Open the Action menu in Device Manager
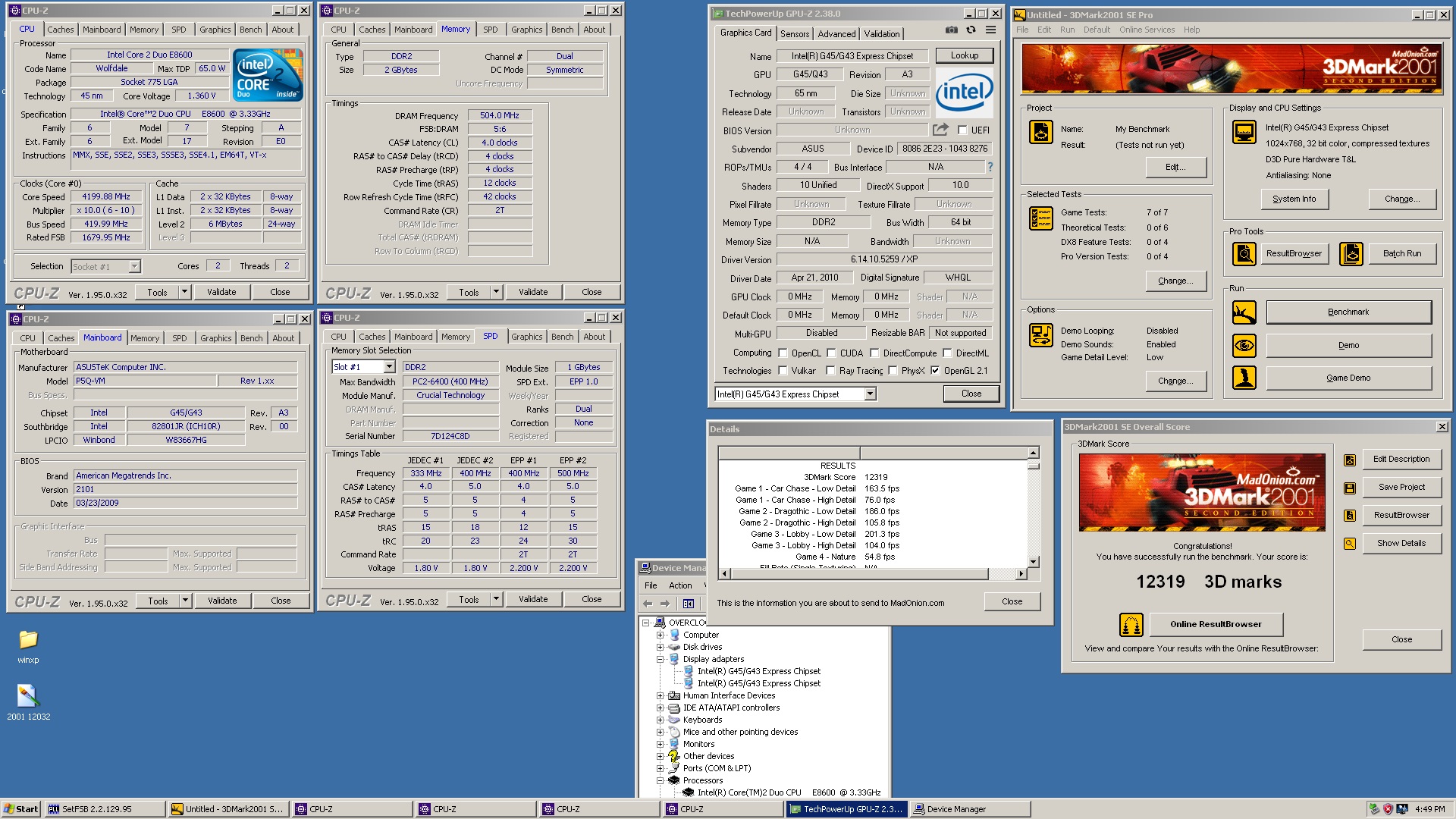This screenshot has height=819, width=1456. coord(680,585)
